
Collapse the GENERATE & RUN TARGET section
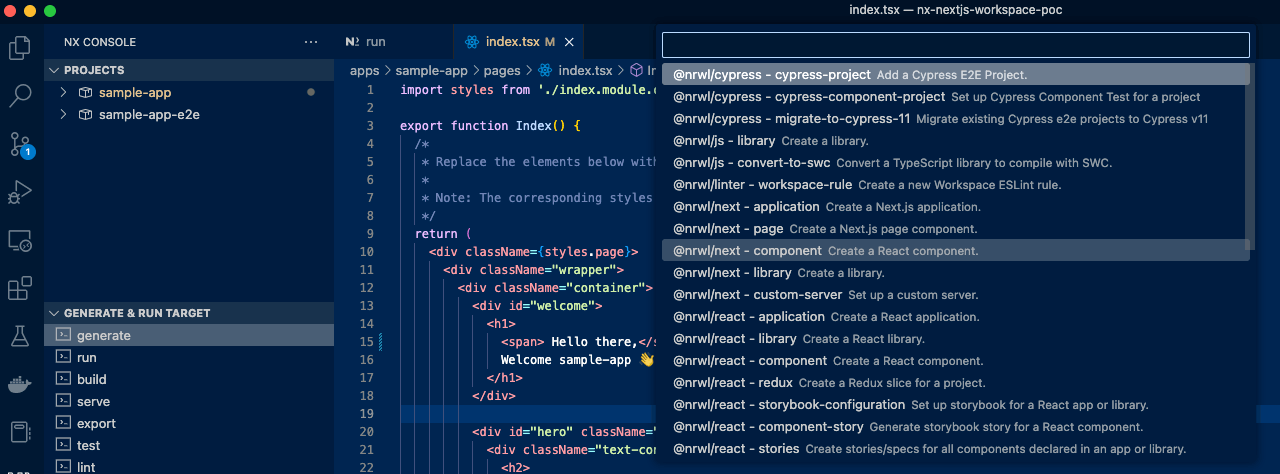54,314
